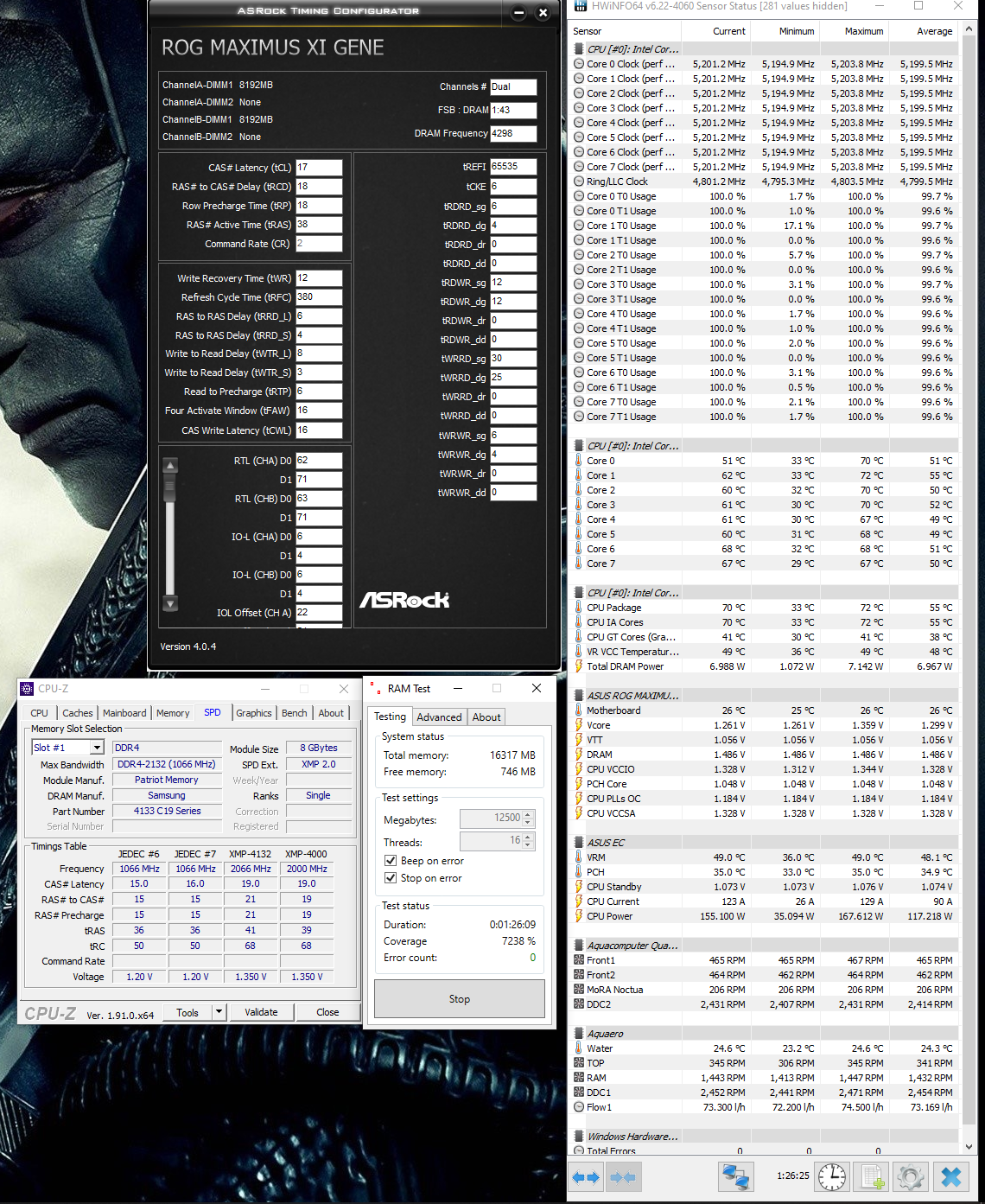
Task: Toggle Beep on error checkbox
Action: 391,861
